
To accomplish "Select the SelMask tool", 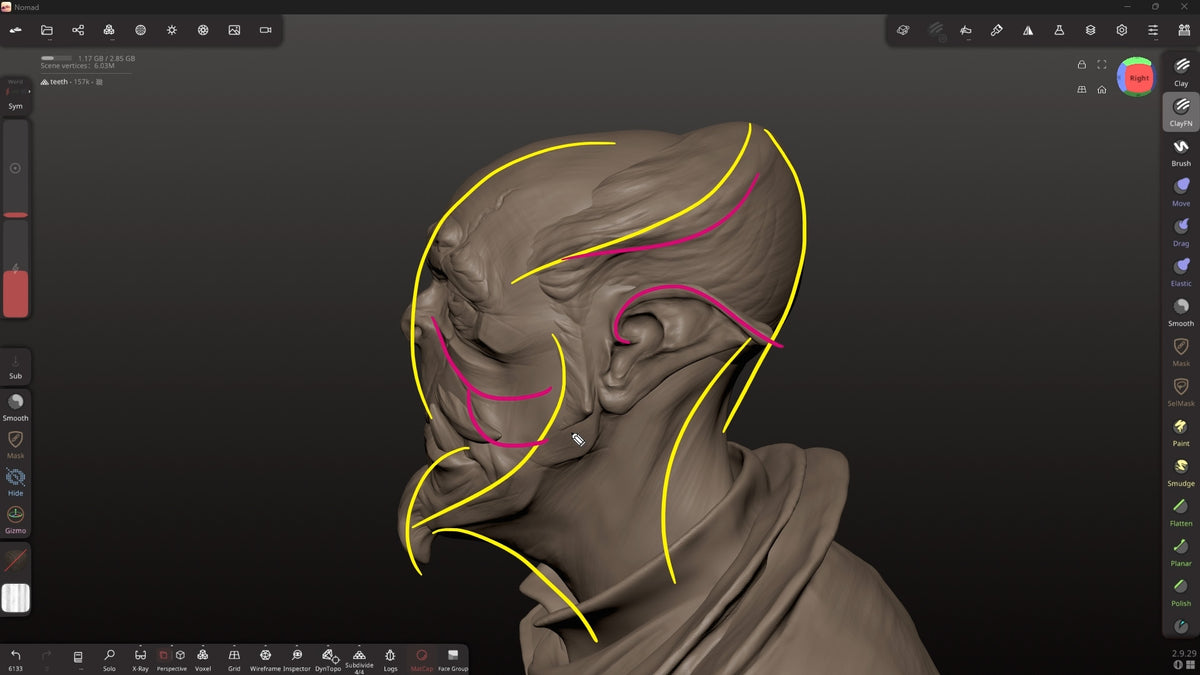I will (1181, 391).
